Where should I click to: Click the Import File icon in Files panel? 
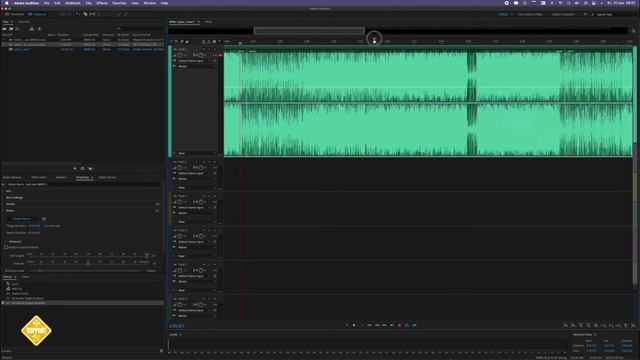pos(11,29)
